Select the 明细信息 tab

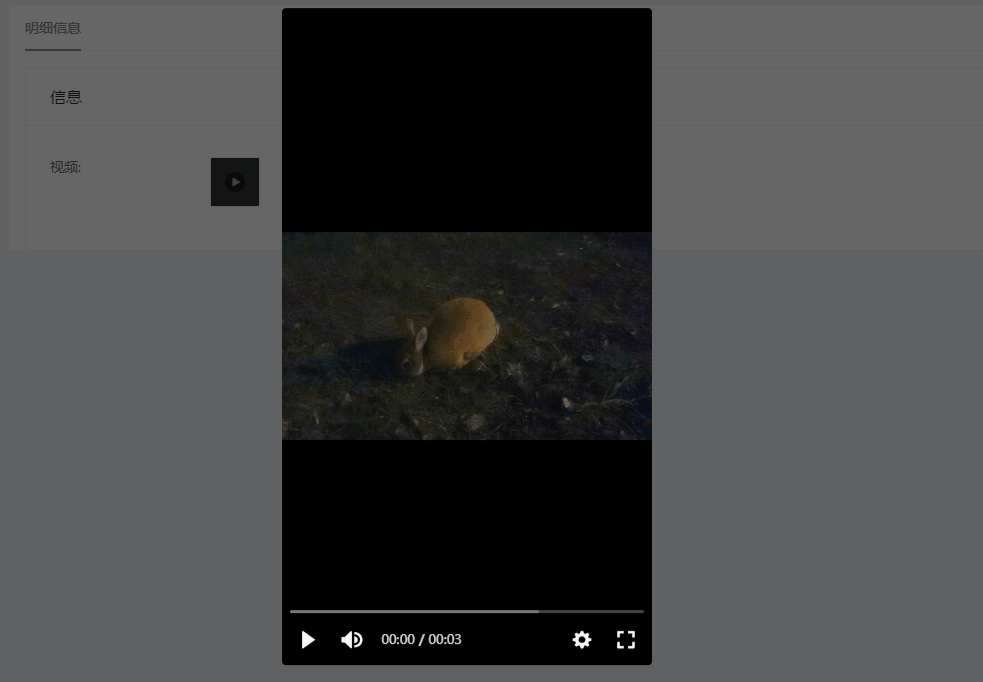point(53,28)
